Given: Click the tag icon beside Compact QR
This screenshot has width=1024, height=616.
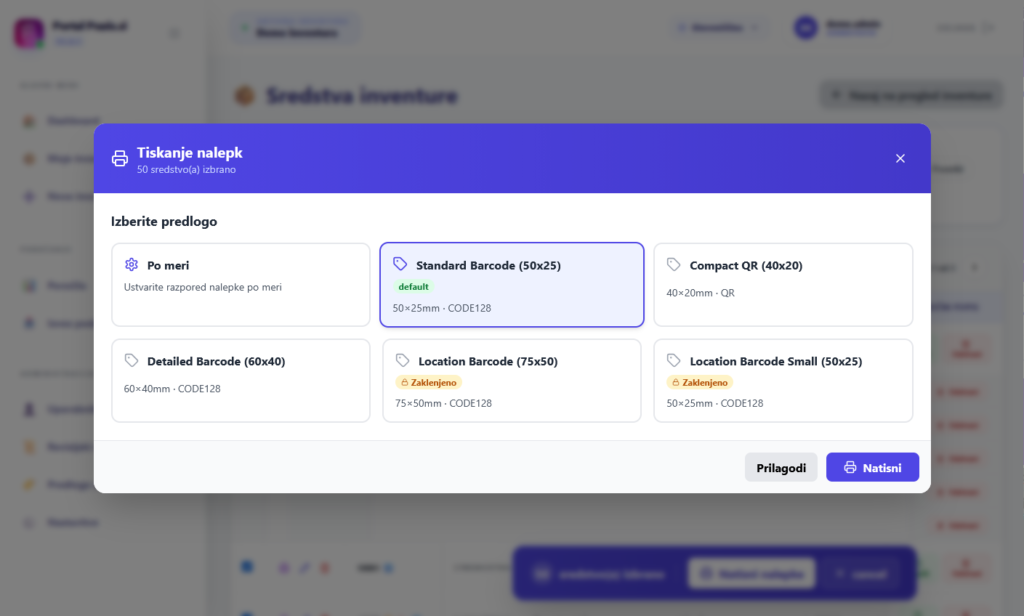Looking at the screenshot, I should 674,265.
